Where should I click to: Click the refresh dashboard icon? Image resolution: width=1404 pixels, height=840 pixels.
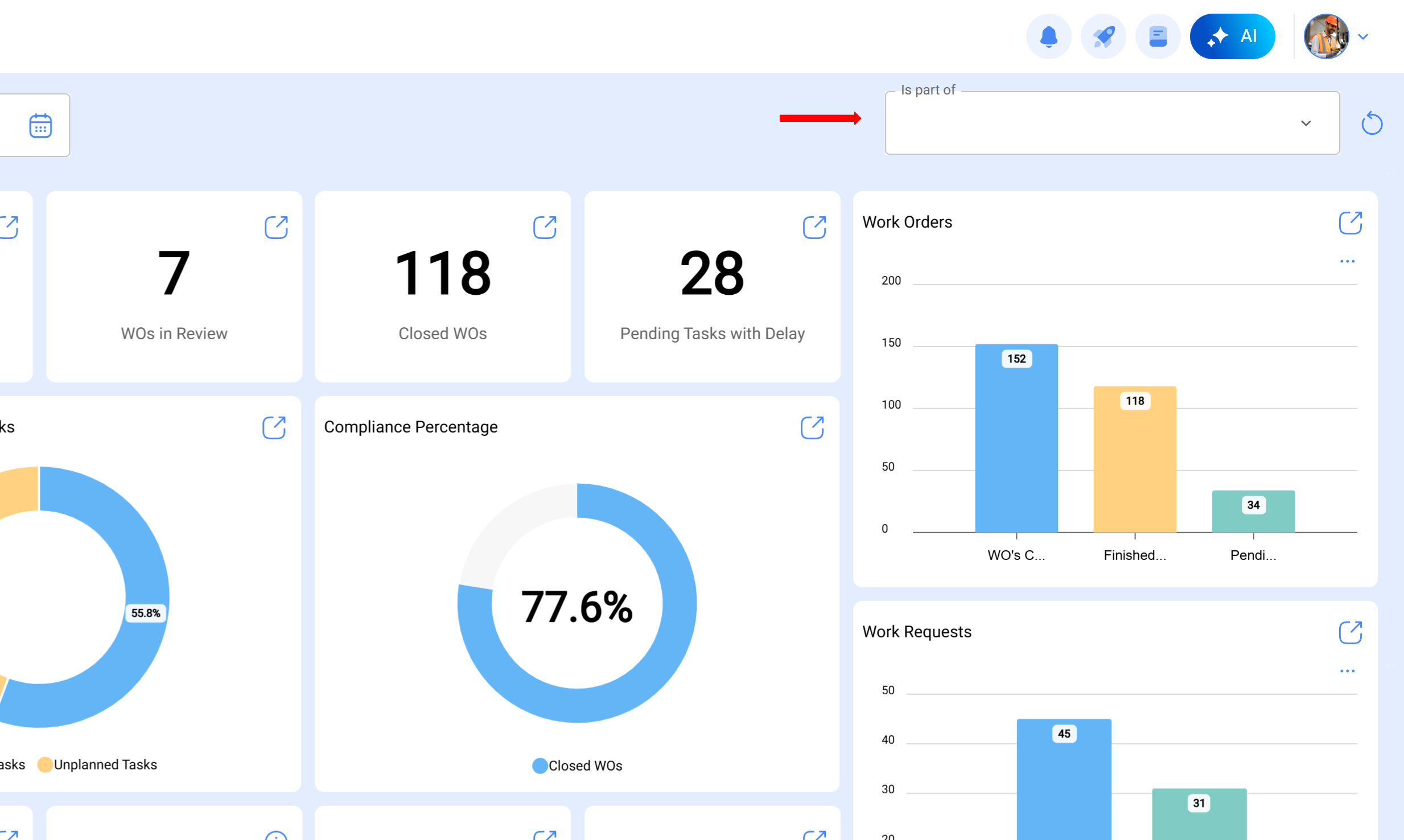[1372, 123]
